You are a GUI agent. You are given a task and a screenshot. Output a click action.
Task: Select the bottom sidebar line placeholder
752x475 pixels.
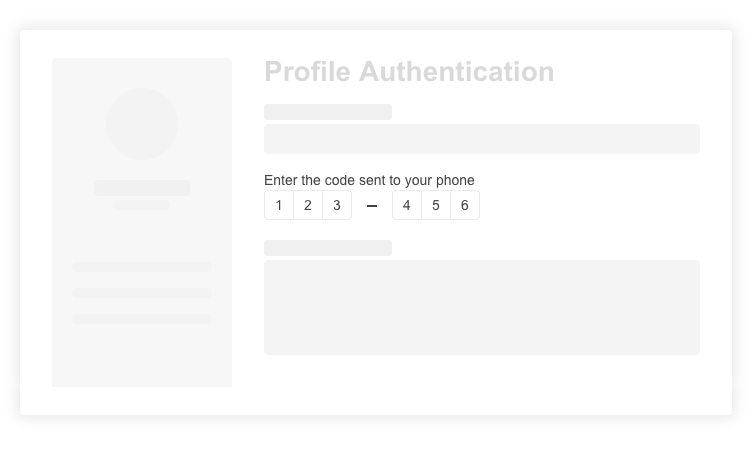[142, 319]
